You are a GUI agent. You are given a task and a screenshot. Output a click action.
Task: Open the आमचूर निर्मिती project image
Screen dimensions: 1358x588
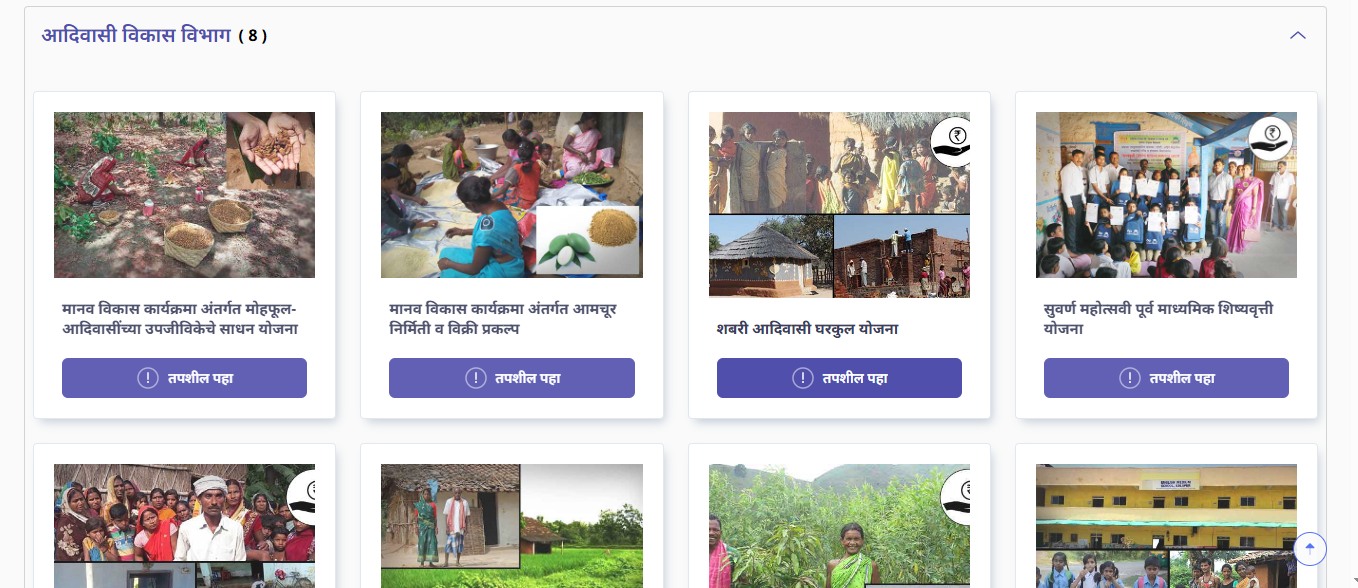[511, 194]
